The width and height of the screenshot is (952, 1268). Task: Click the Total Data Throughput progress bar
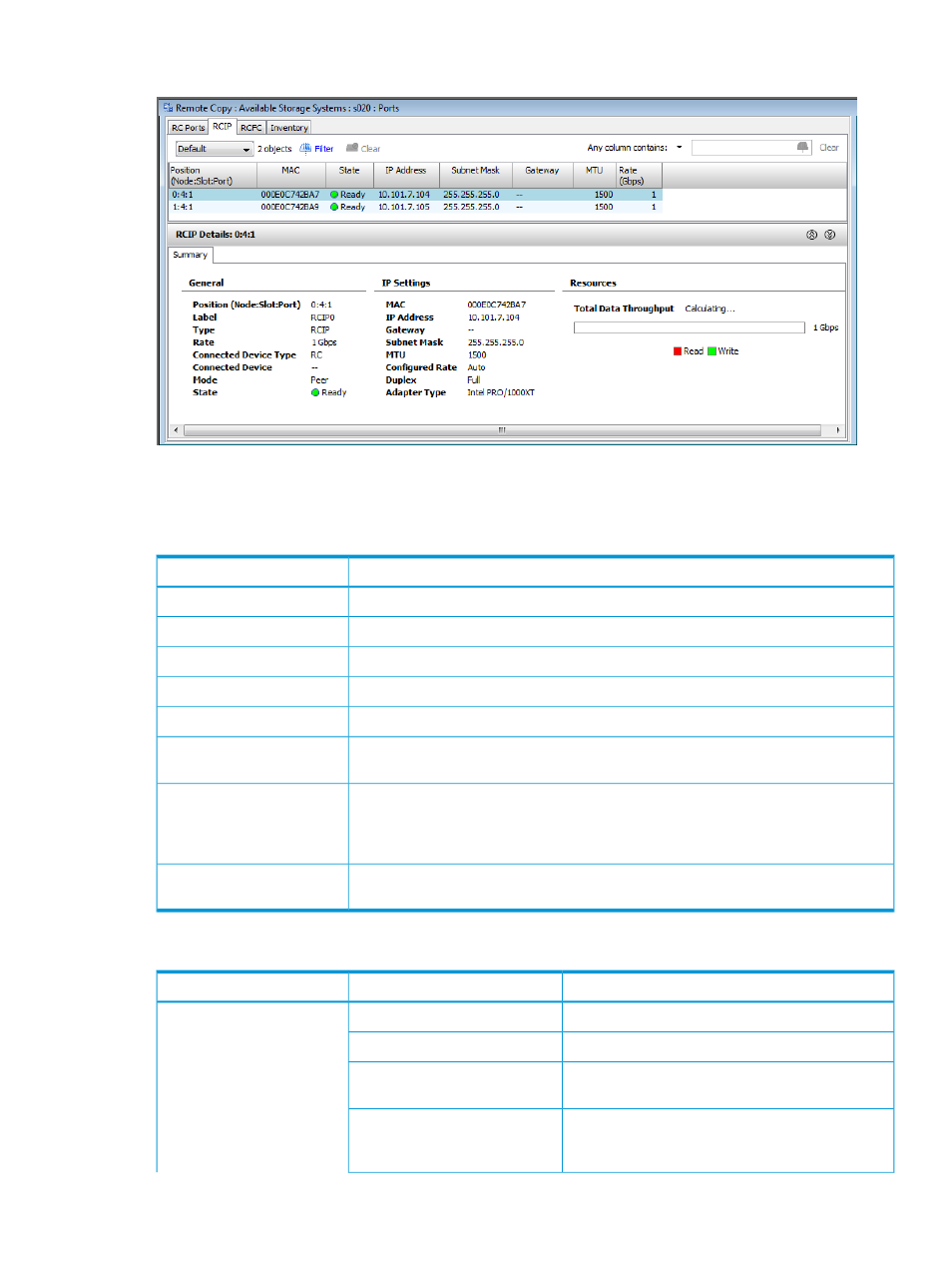tap(690, 327)
